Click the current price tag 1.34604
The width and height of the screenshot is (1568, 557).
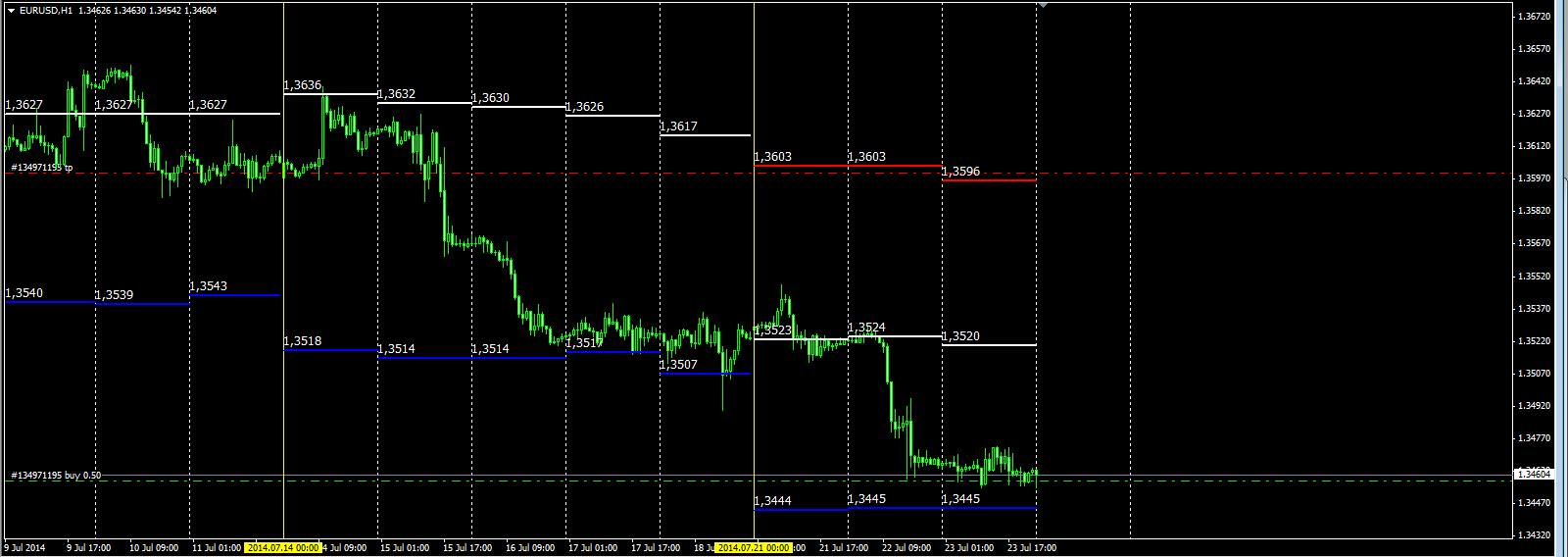[x=1535, y=474]
